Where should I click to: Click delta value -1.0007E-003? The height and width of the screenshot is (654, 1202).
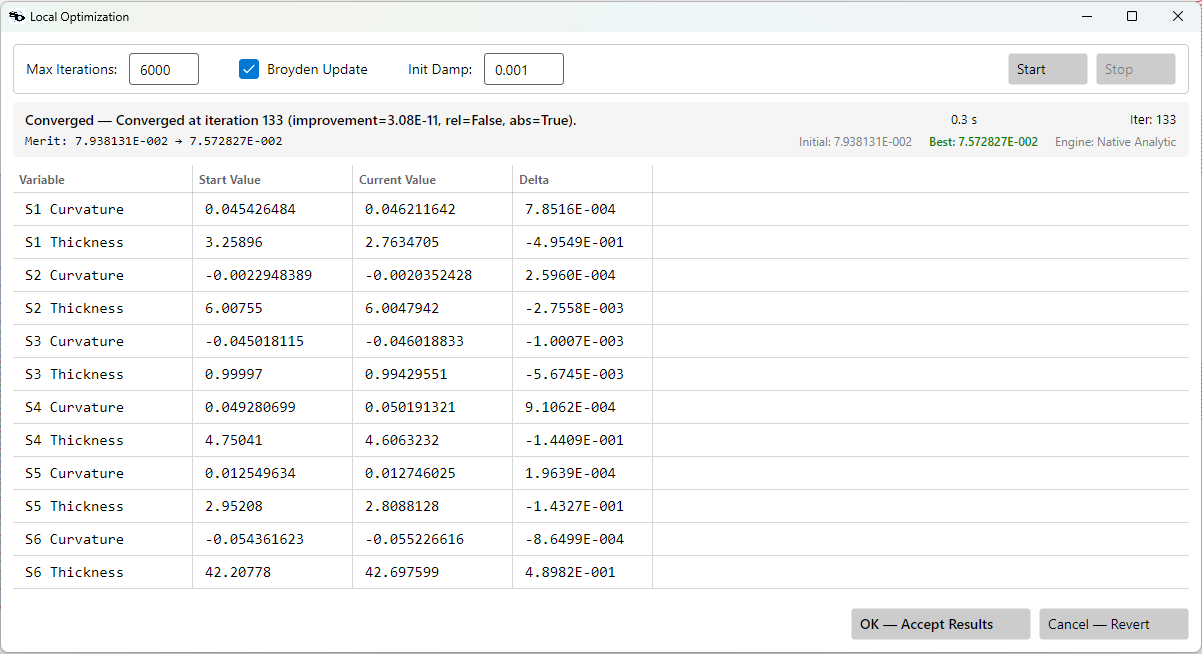(574, 341)
